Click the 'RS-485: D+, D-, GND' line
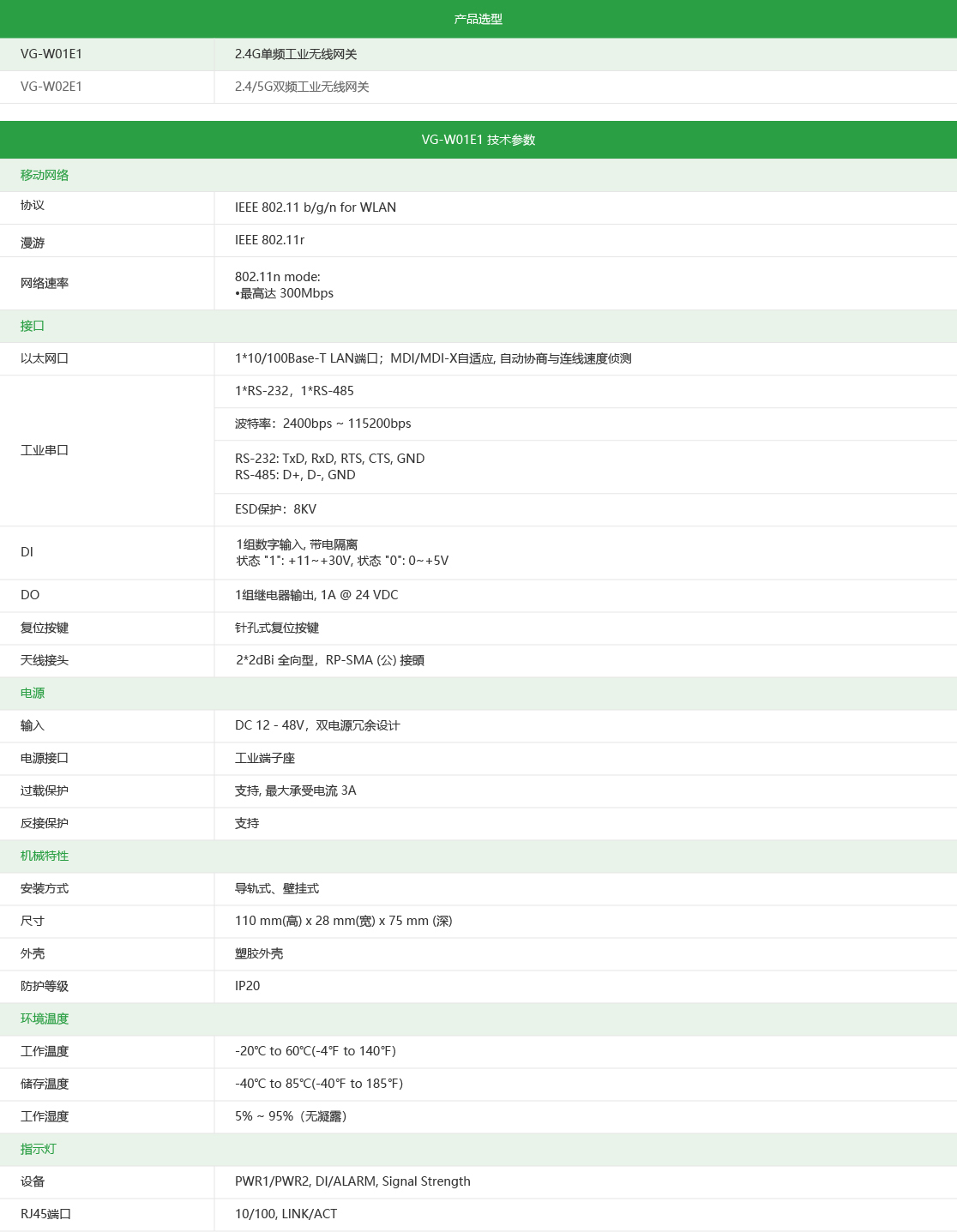 pyautogui.click(x=295, y=475)
